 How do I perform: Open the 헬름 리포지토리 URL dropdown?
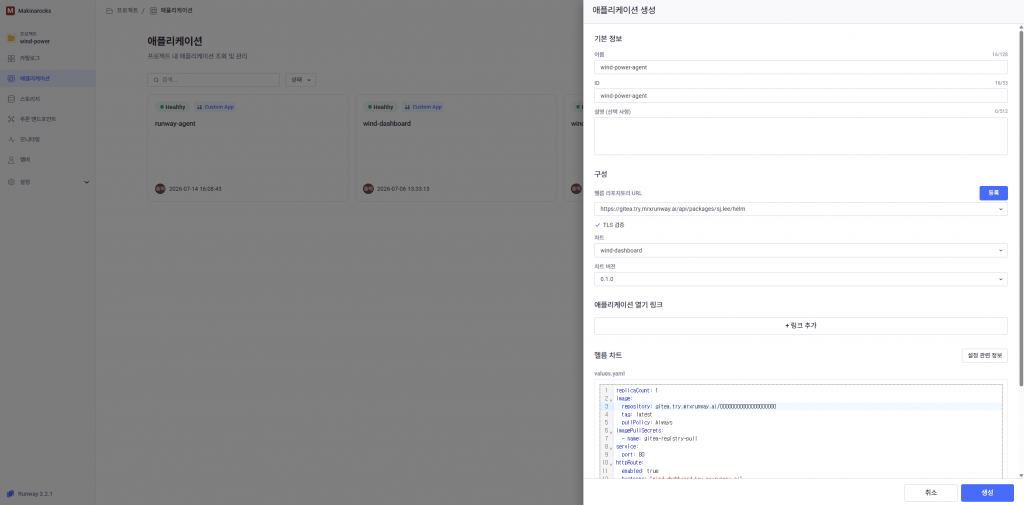(x=801, y=209)
